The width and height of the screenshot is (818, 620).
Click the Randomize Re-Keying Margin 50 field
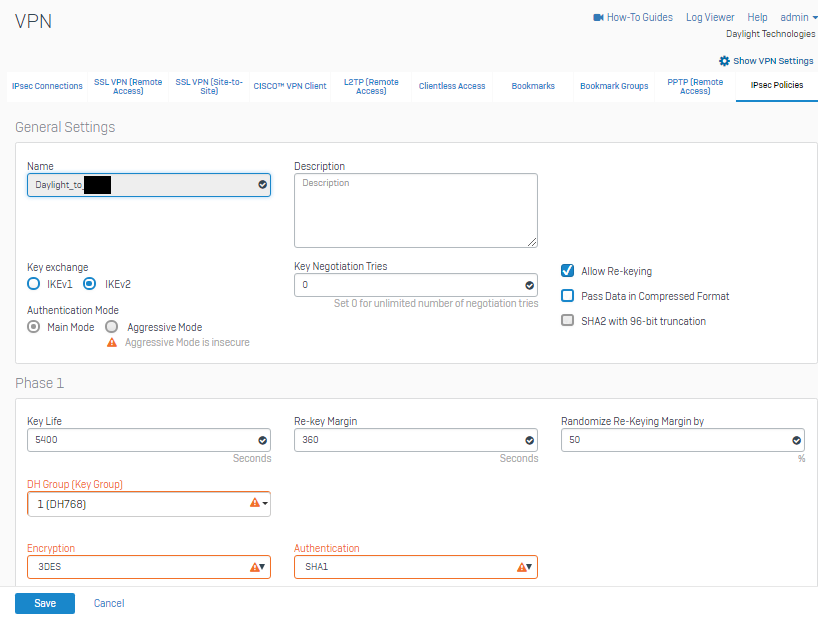pos(683,440)
